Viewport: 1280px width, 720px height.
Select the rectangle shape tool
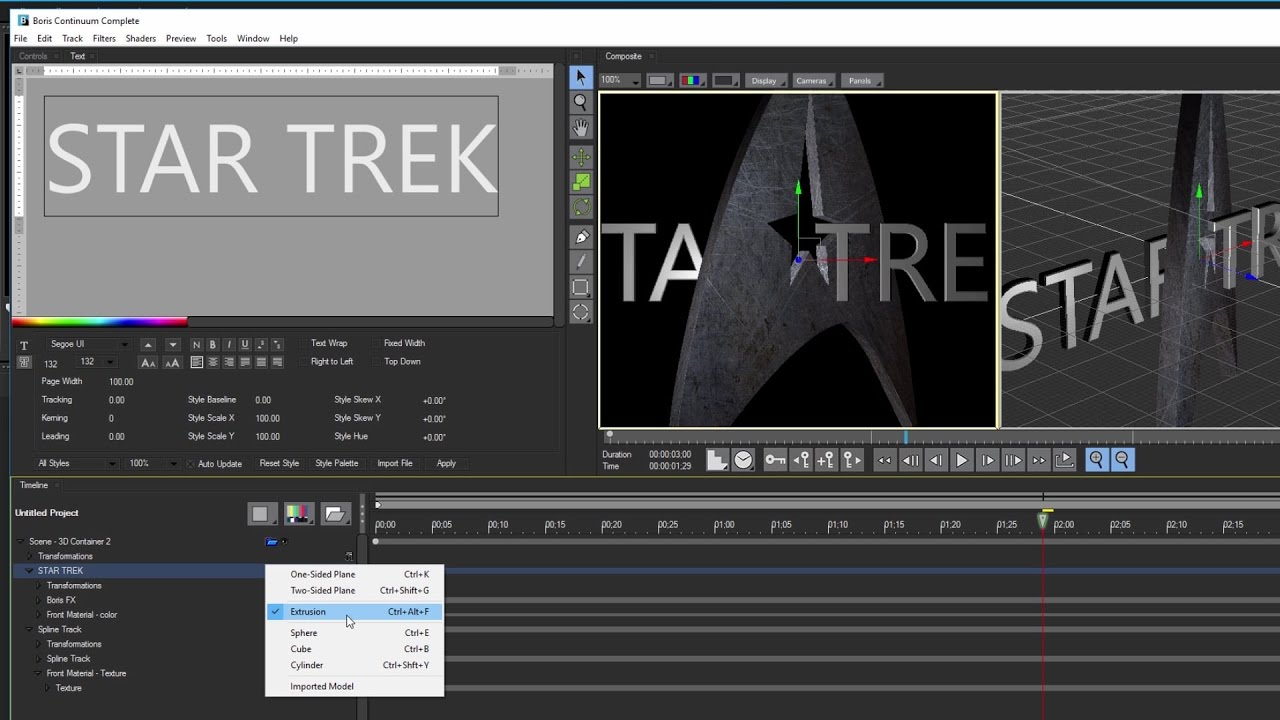click(580, 287)
